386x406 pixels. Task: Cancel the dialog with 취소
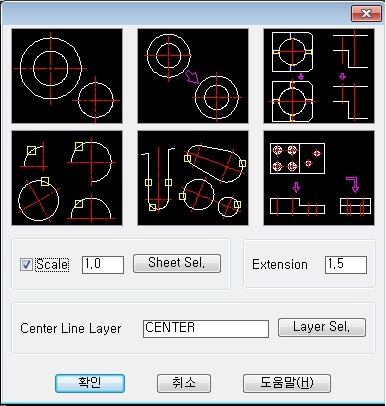[184, 383]
